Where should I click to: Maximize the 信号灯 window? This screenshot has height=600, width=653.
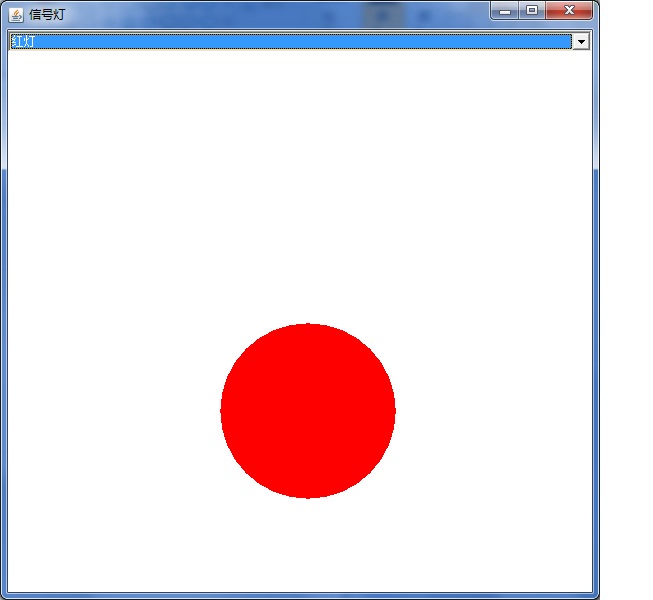[532, 11]
